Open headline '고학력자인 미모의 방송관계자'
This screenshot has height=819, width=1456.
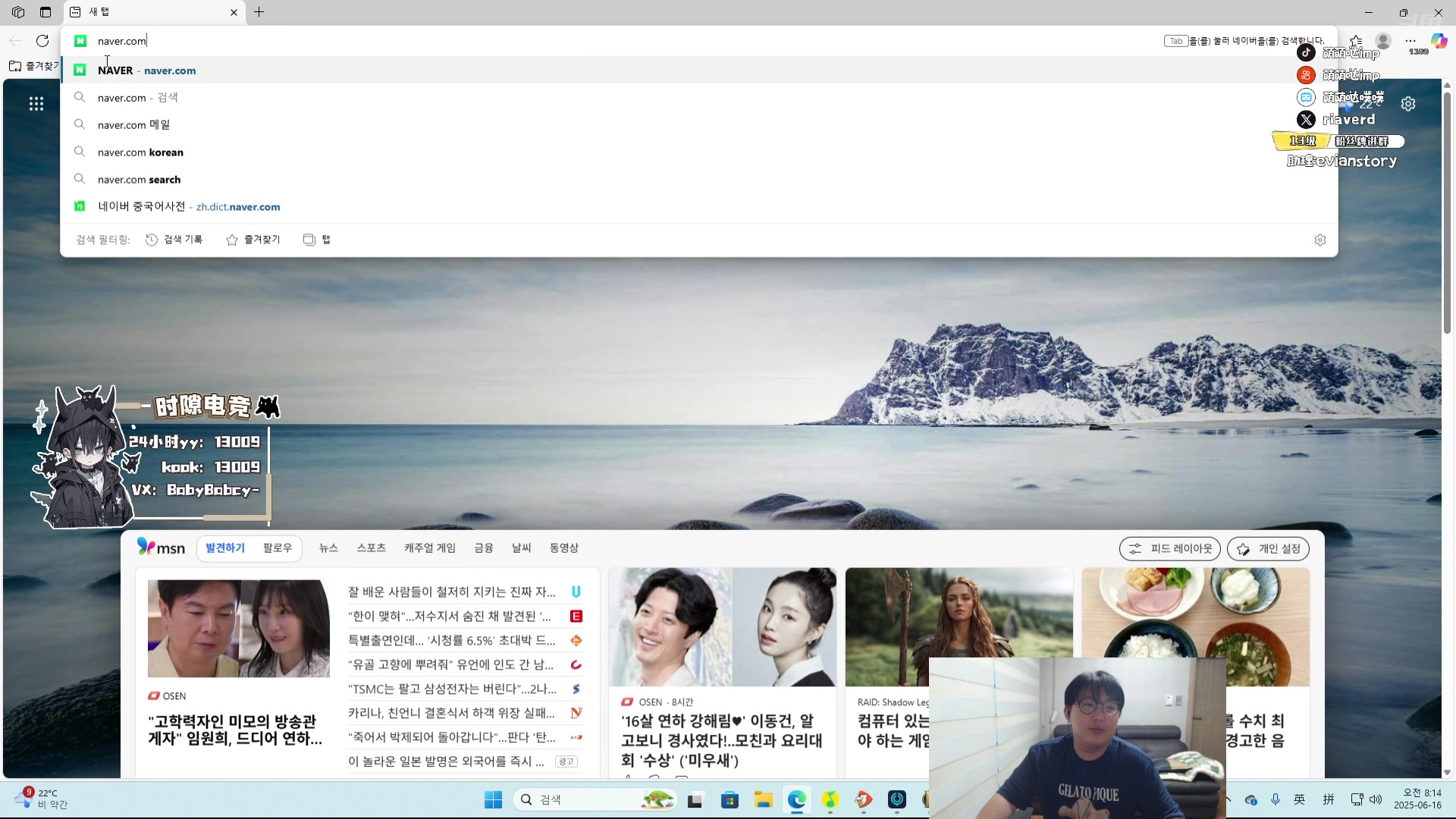[235, 730]
